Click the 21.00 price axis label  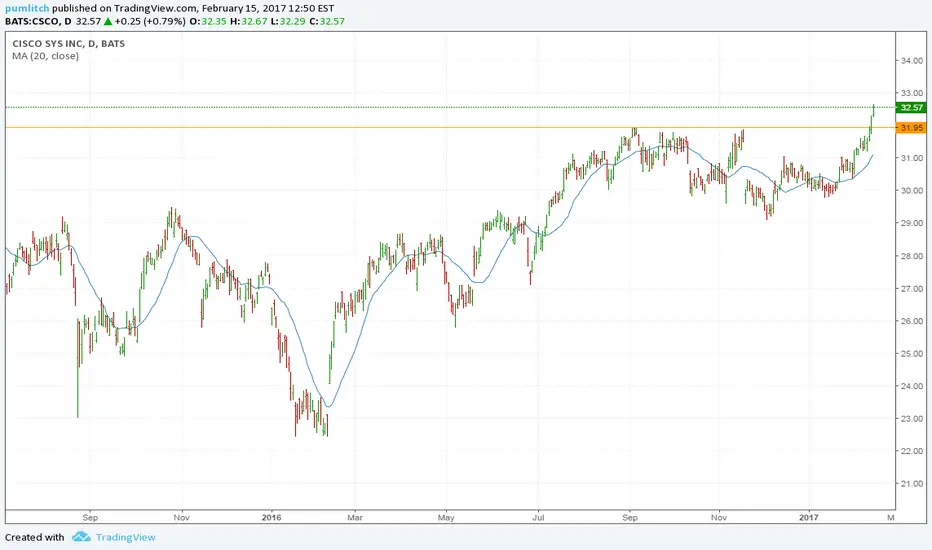912,483
